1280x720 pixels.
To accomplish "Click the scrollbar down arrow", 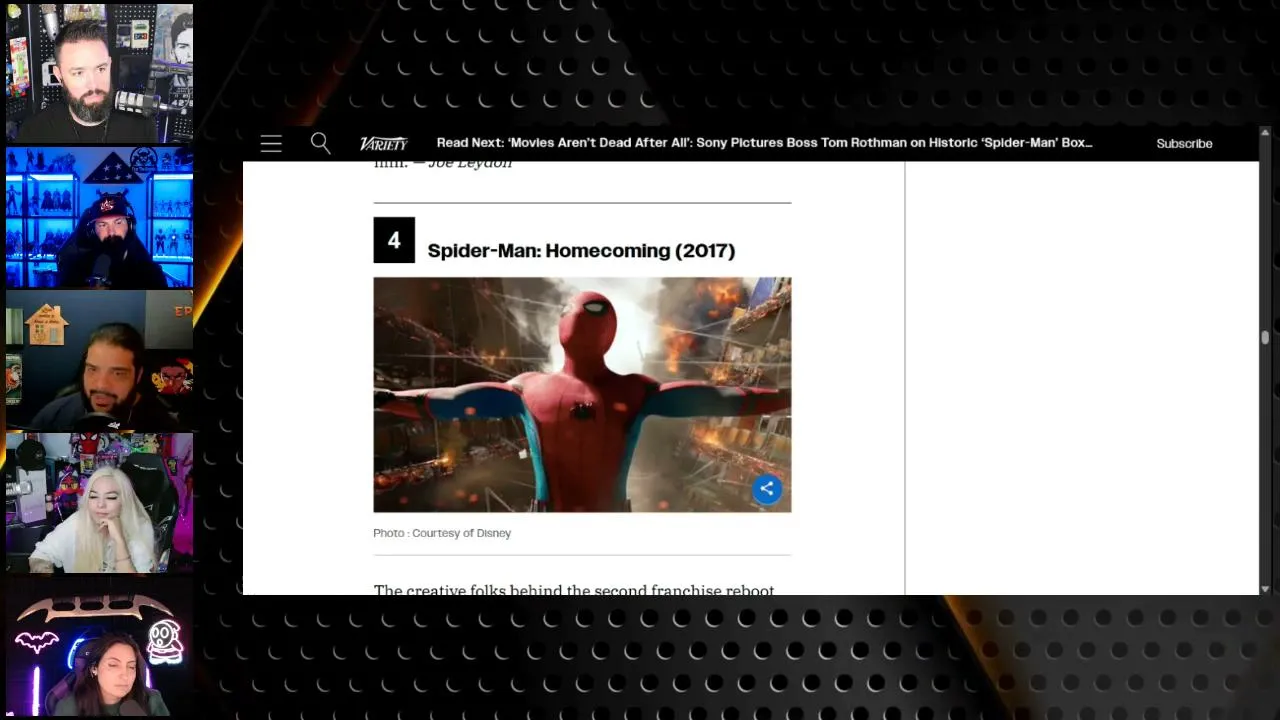I will click(x=1265, y=589).
